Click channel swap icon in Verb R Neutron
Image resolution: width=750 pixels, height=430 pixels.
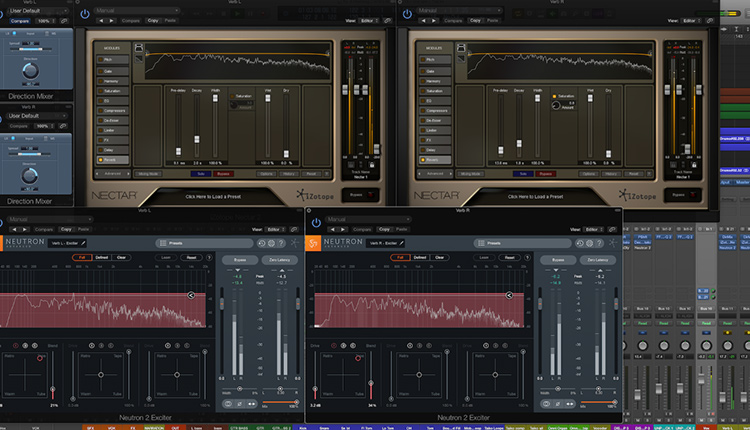pos(569,404)
